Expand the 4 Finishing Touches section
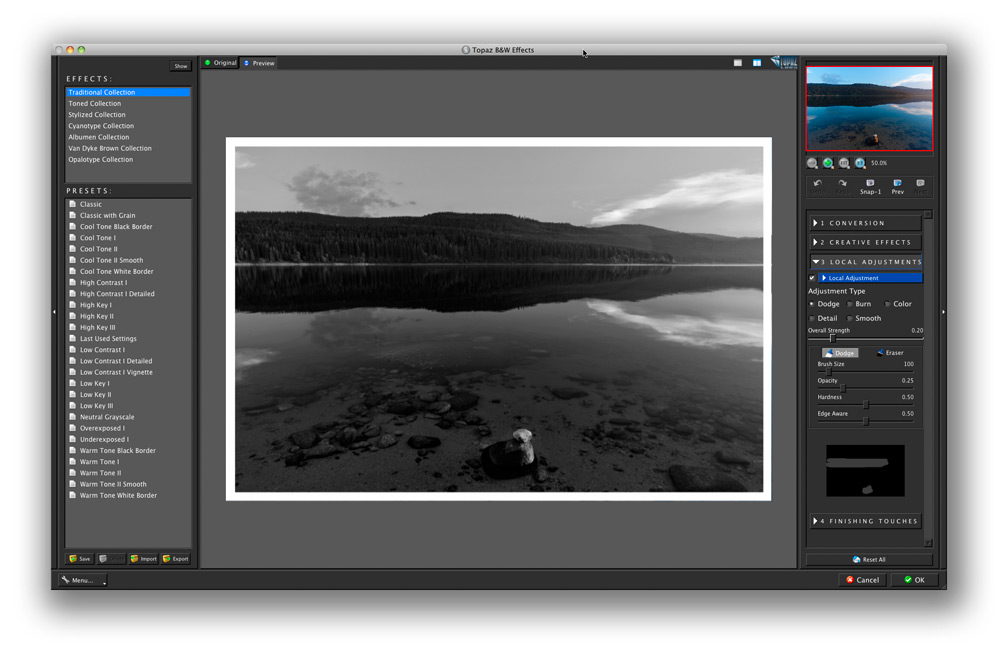The image size is (1000, 659). pyautogui.click(x=865, y=521)
